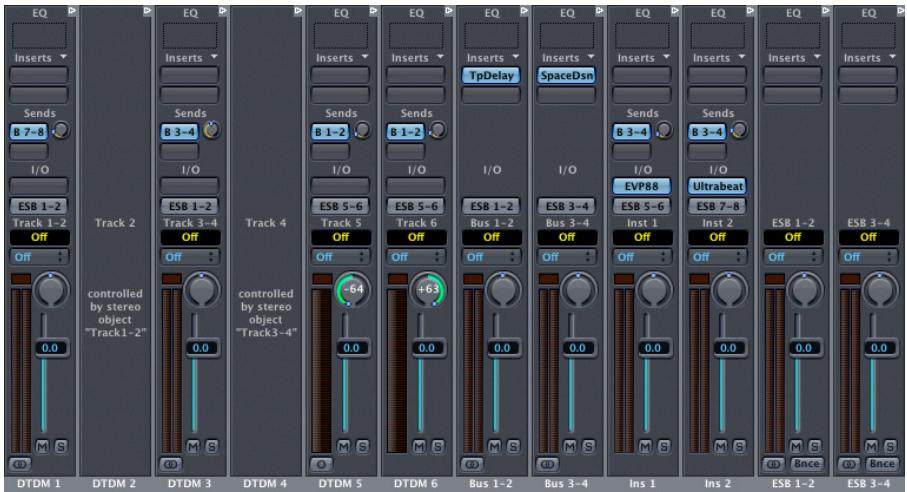907x492 pixels.
Task: Open the TpDelay insert plug-in
Action: coord(491,75)
